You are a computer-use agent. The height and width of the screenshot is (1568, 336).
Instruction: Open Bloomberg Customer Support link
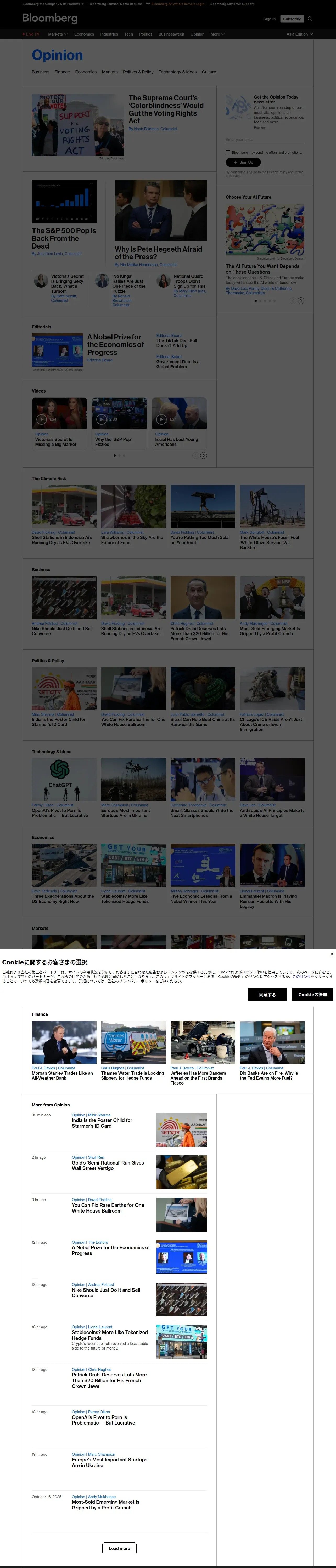pos(232,4)
